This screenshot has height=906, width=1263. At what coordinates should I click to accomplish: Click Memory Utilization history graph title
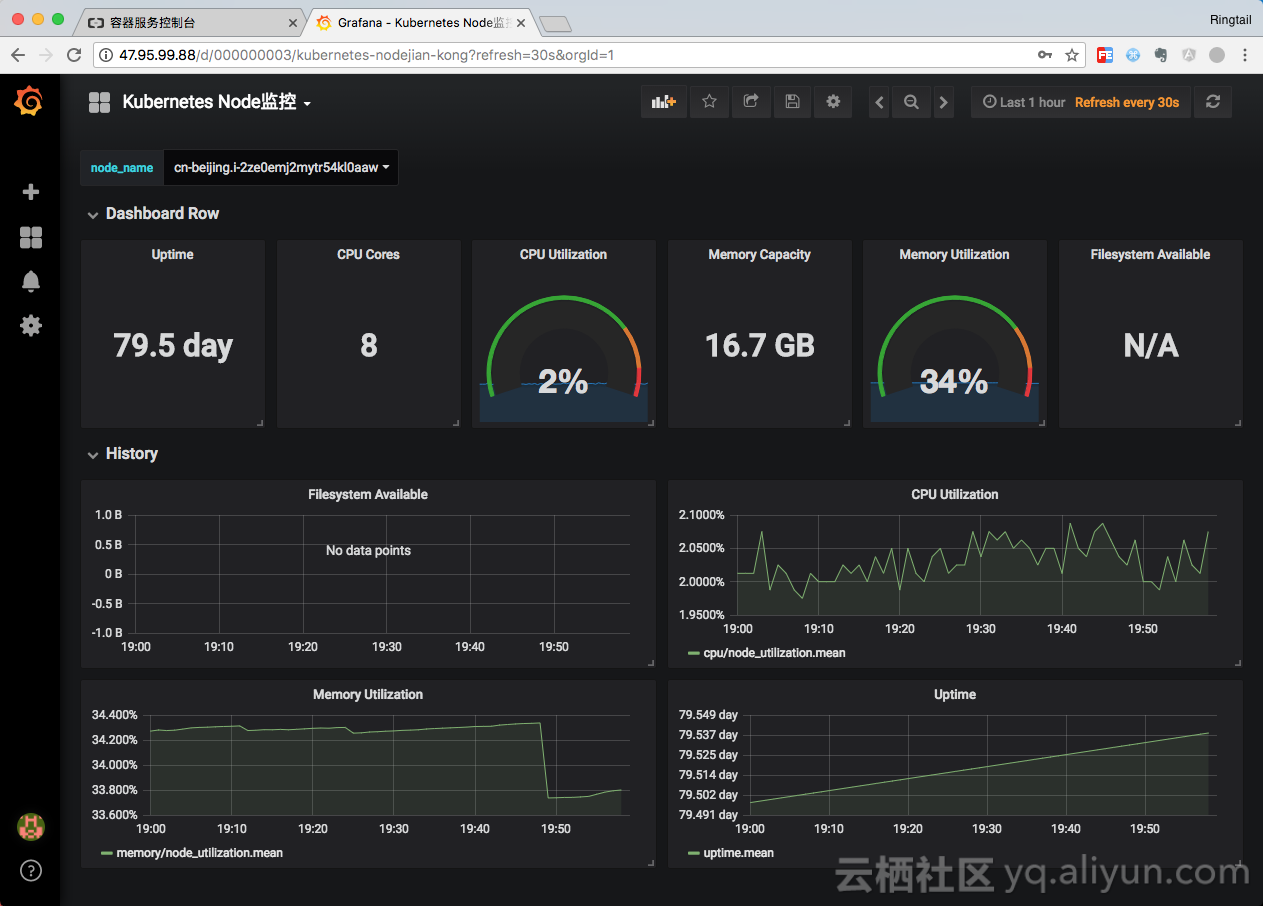(x=368, y=695)
